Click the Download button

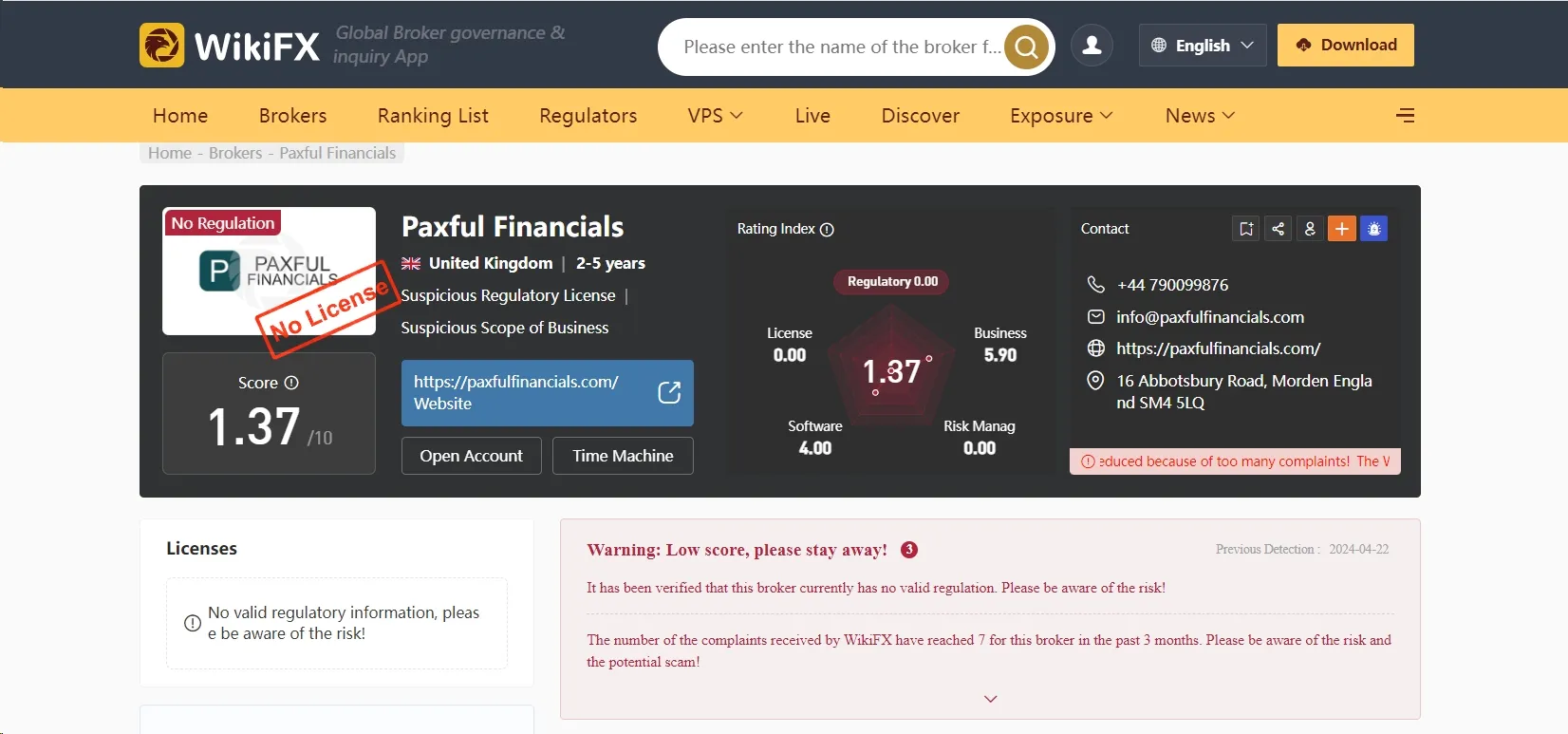pyautogui.click(x=1346, y=45)
